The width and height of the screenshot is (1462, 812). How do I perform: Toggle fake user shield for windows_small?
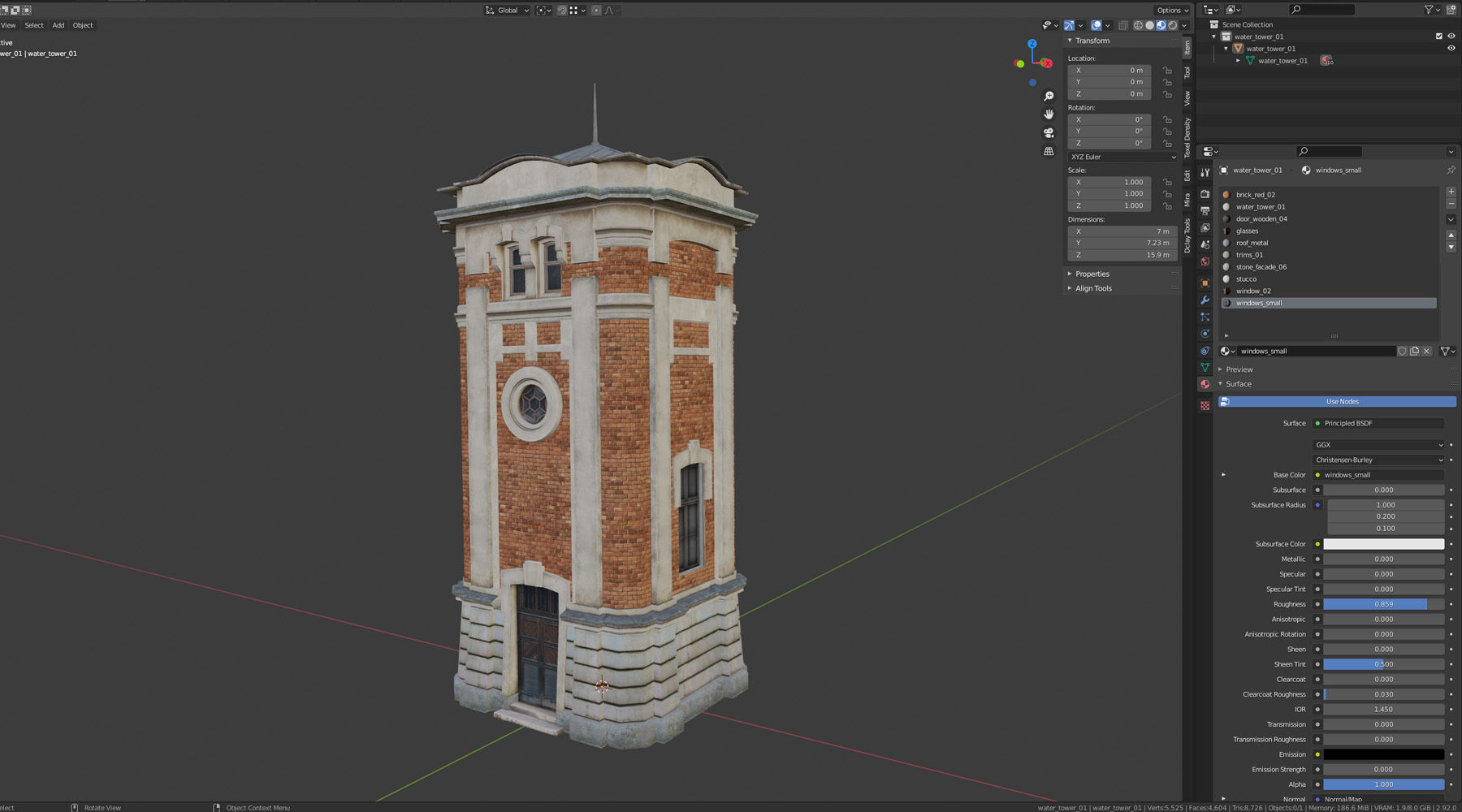(1402, 352)
